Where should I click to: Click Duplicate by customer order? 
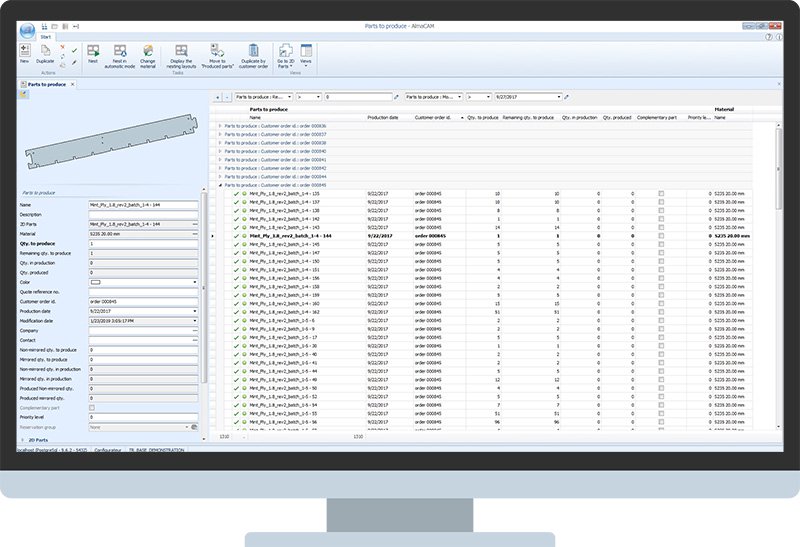(254, 53)
